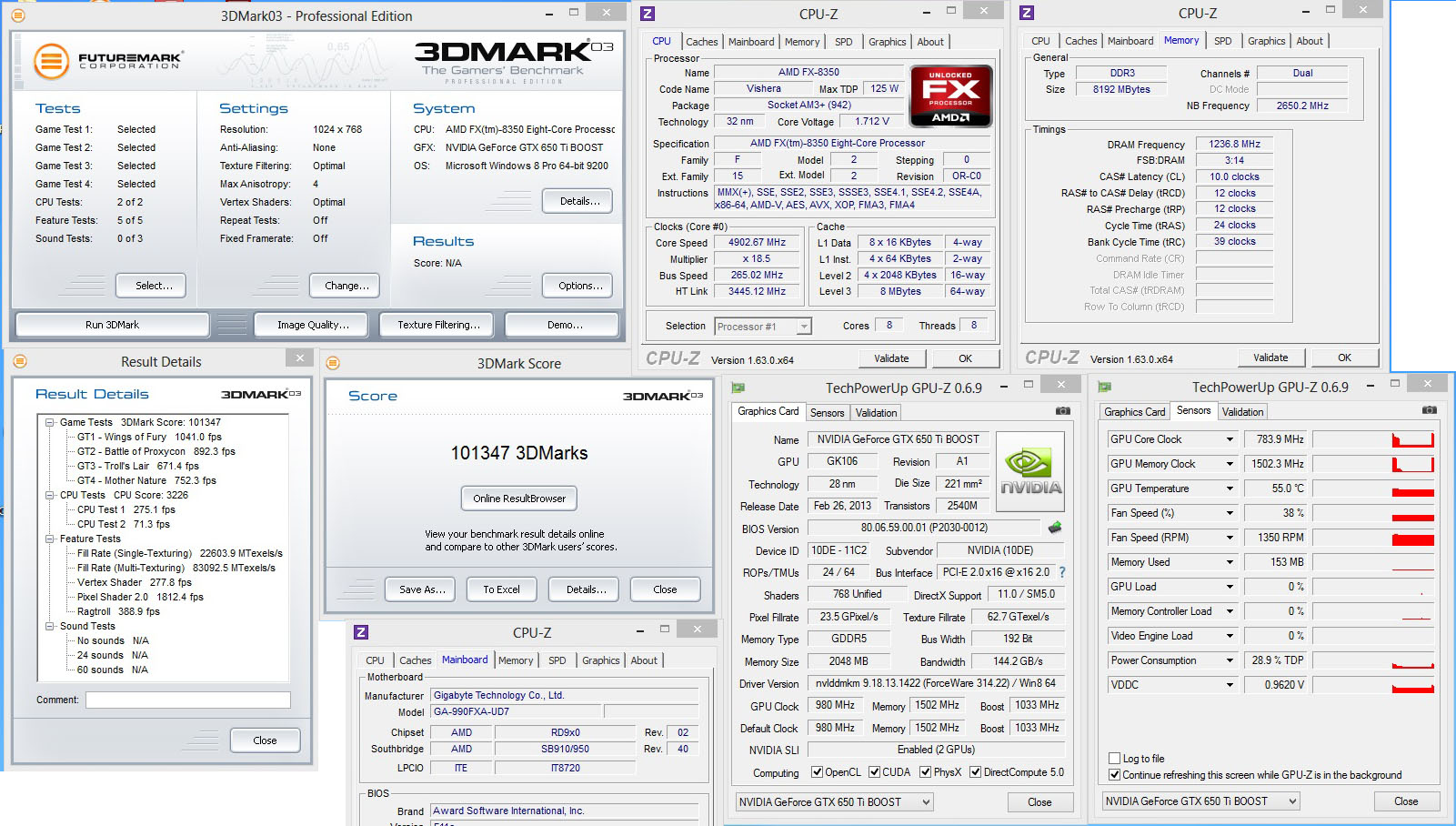1456x826 pixels.
Task: Click GPU-Z title icon in the Graphics Card window
Action: (x=738, y=388)
